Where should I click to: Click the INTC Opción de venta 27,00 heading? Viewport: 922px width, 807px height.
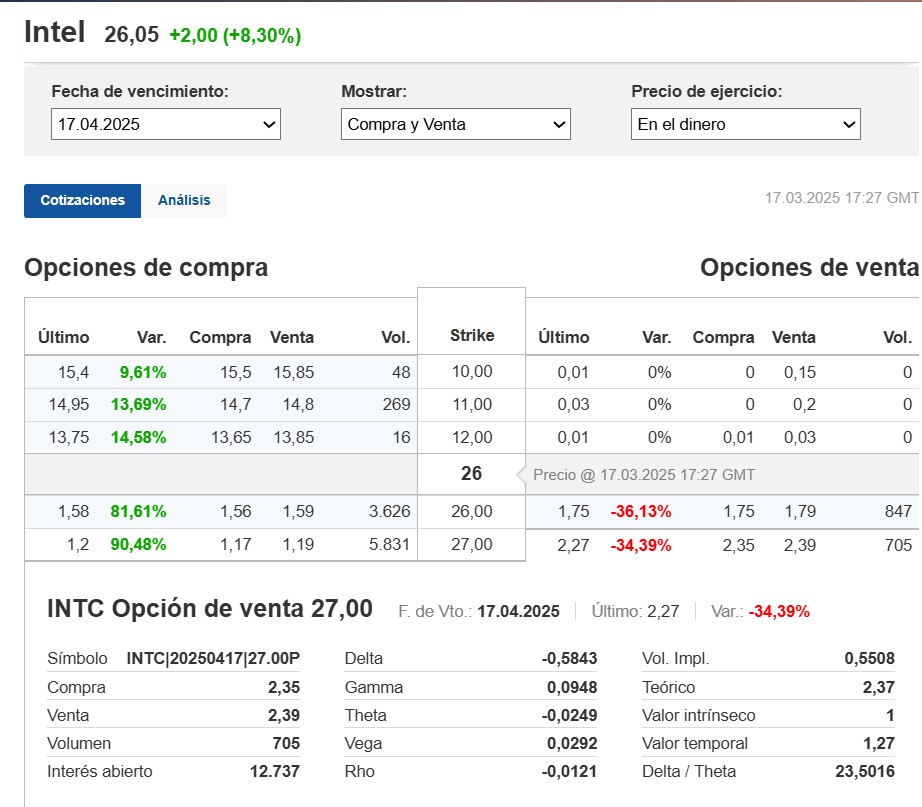[210, 609]
